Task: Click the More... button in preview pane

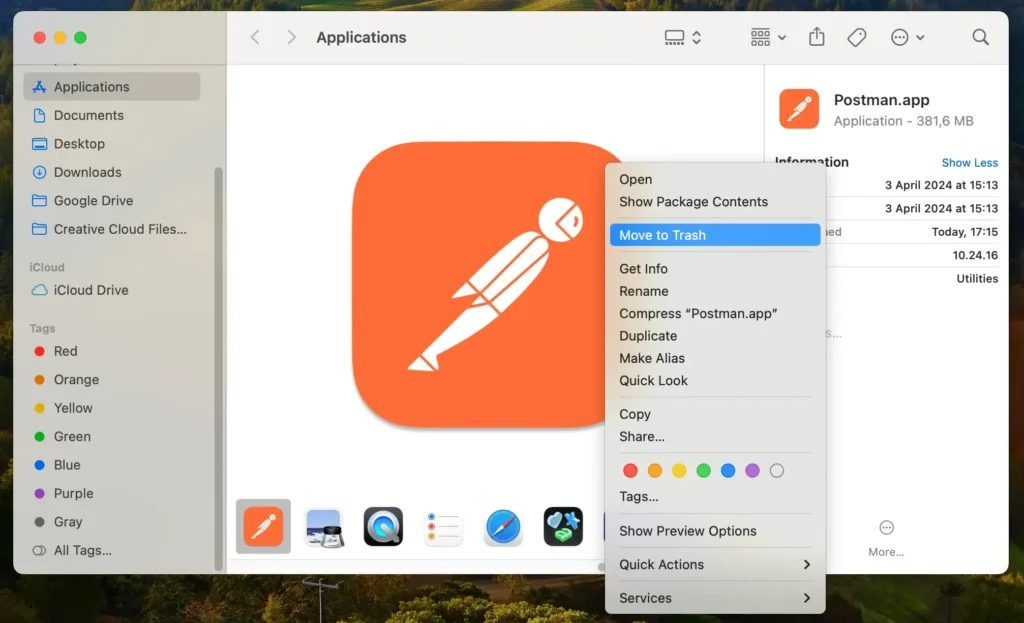Action: click(x=886, y=539)
